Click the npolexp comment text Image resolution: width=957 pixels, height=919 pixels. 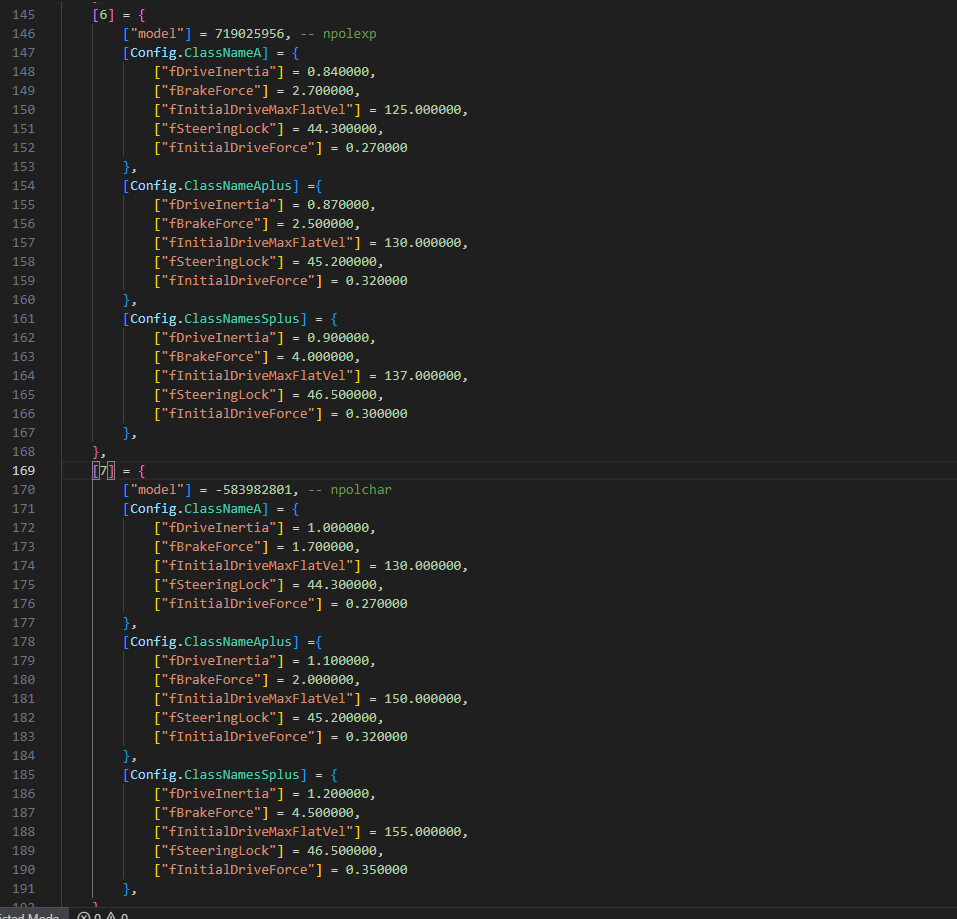click(x=350, y=34)
